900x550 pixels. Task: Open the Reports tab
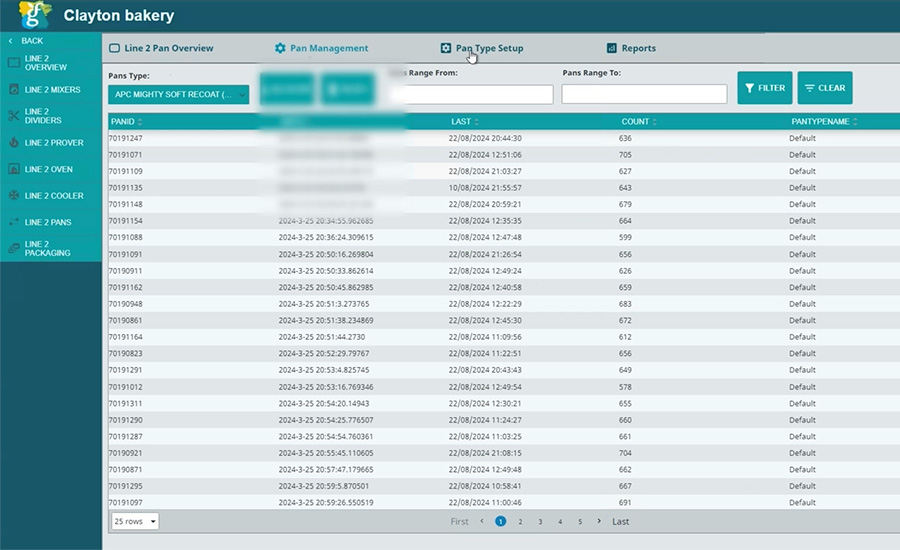pos(637,48)
